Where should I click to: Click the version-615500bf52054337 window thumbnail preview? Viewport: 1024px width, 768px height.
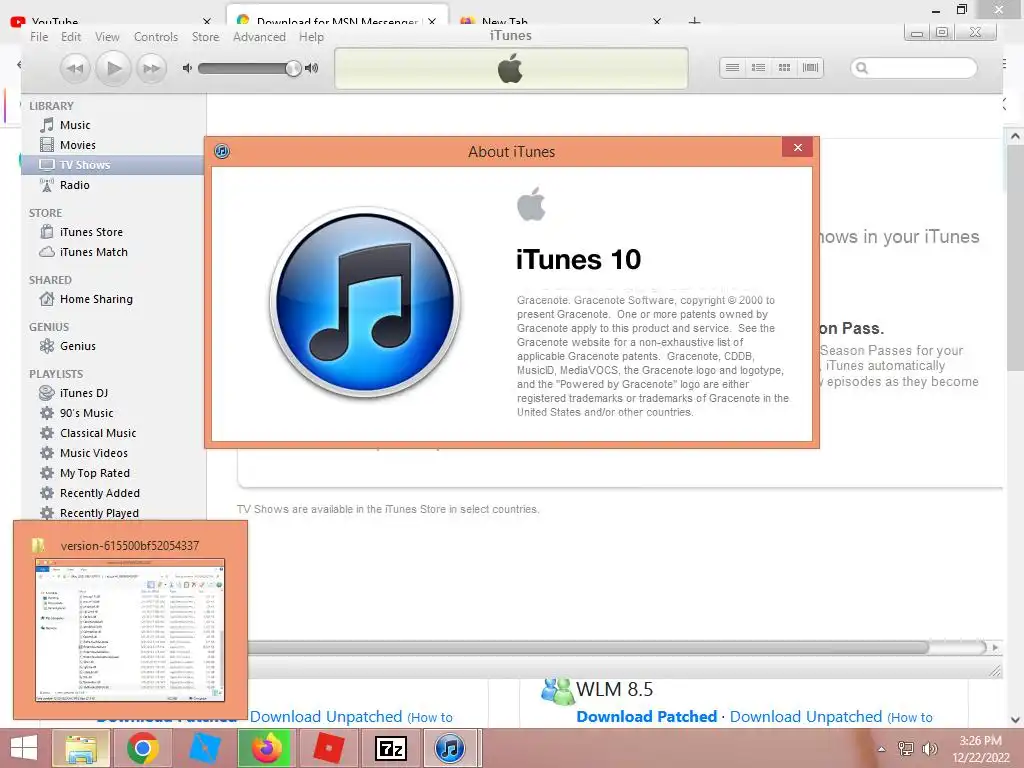point(130,630)
